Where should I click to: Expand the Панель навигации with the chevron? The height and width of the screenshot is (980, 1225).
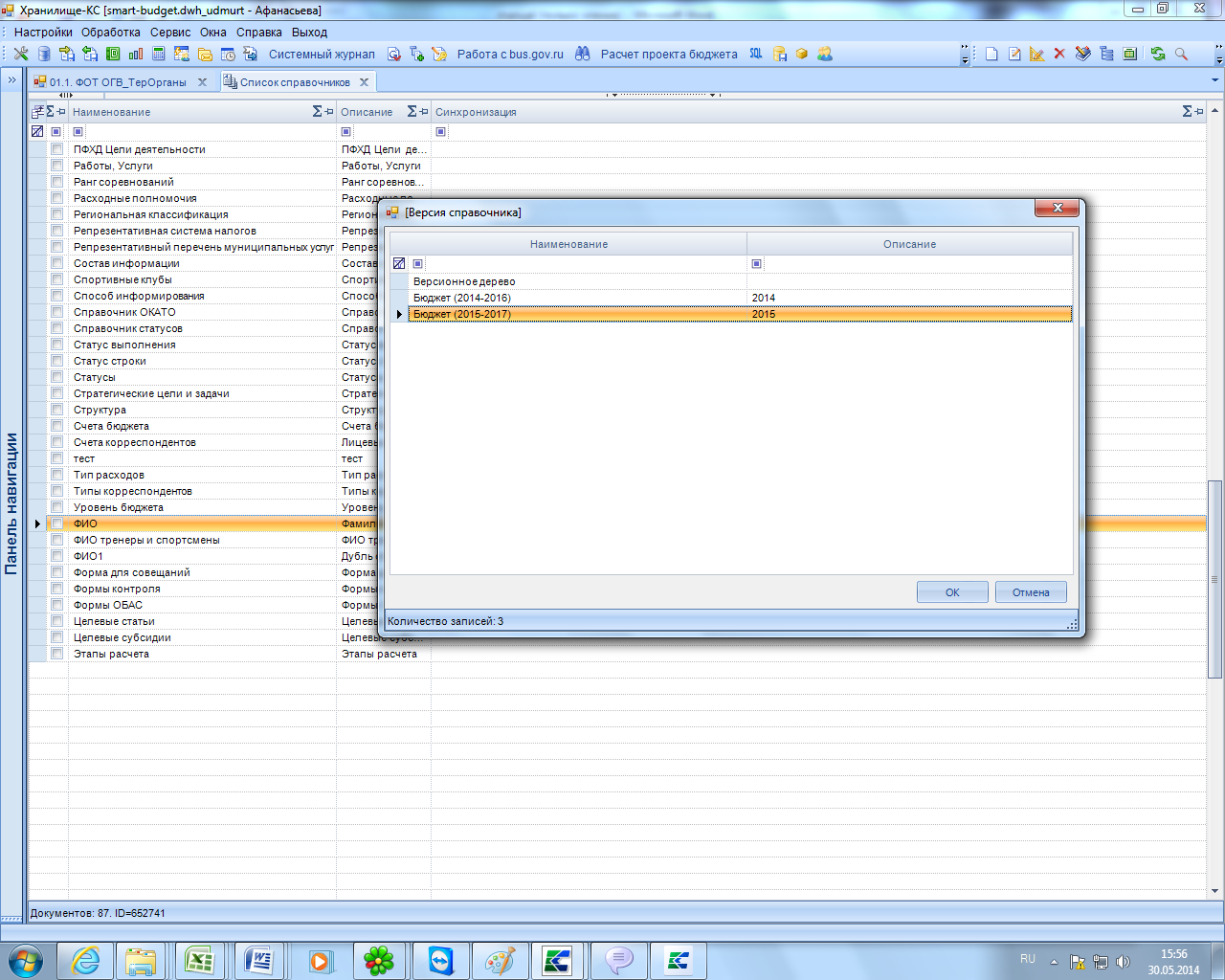12,80
